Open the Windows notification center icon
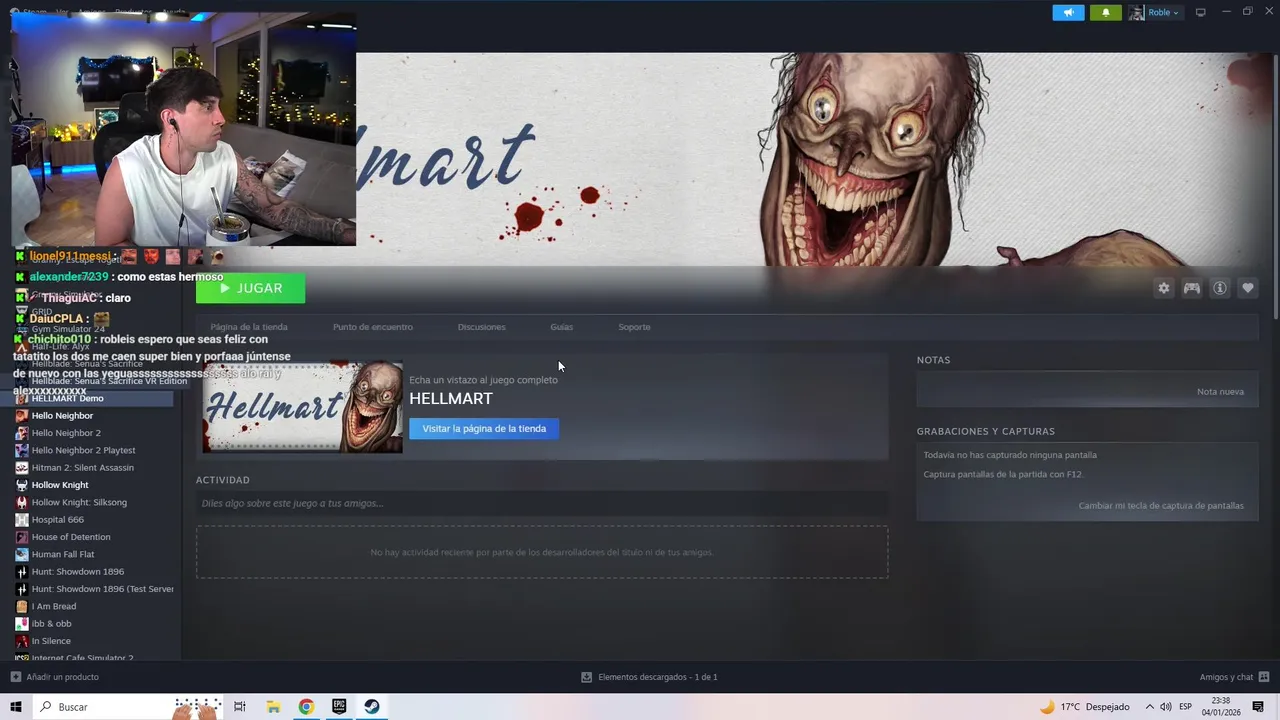This screenshot has height=720, width=1280. coord(1258,707)
